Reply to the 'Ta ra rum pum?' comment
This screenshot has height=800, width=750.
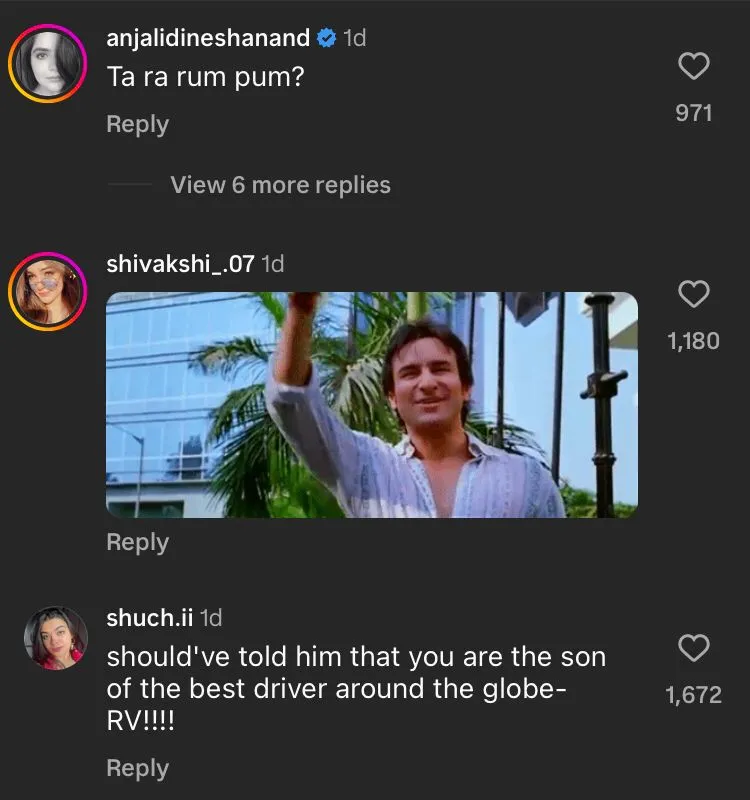point(138,124)
